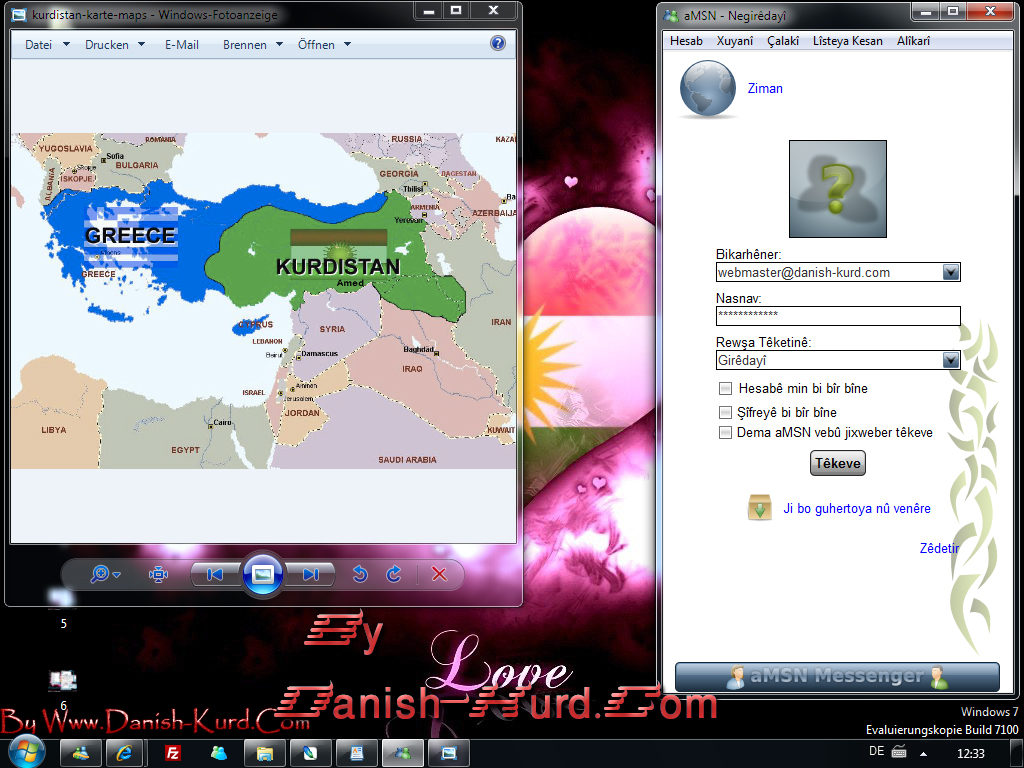Viewport: 1024px width, 768px height.
Task: Open the zoom magnifier control in photo viewer
Action: (104, 574)
